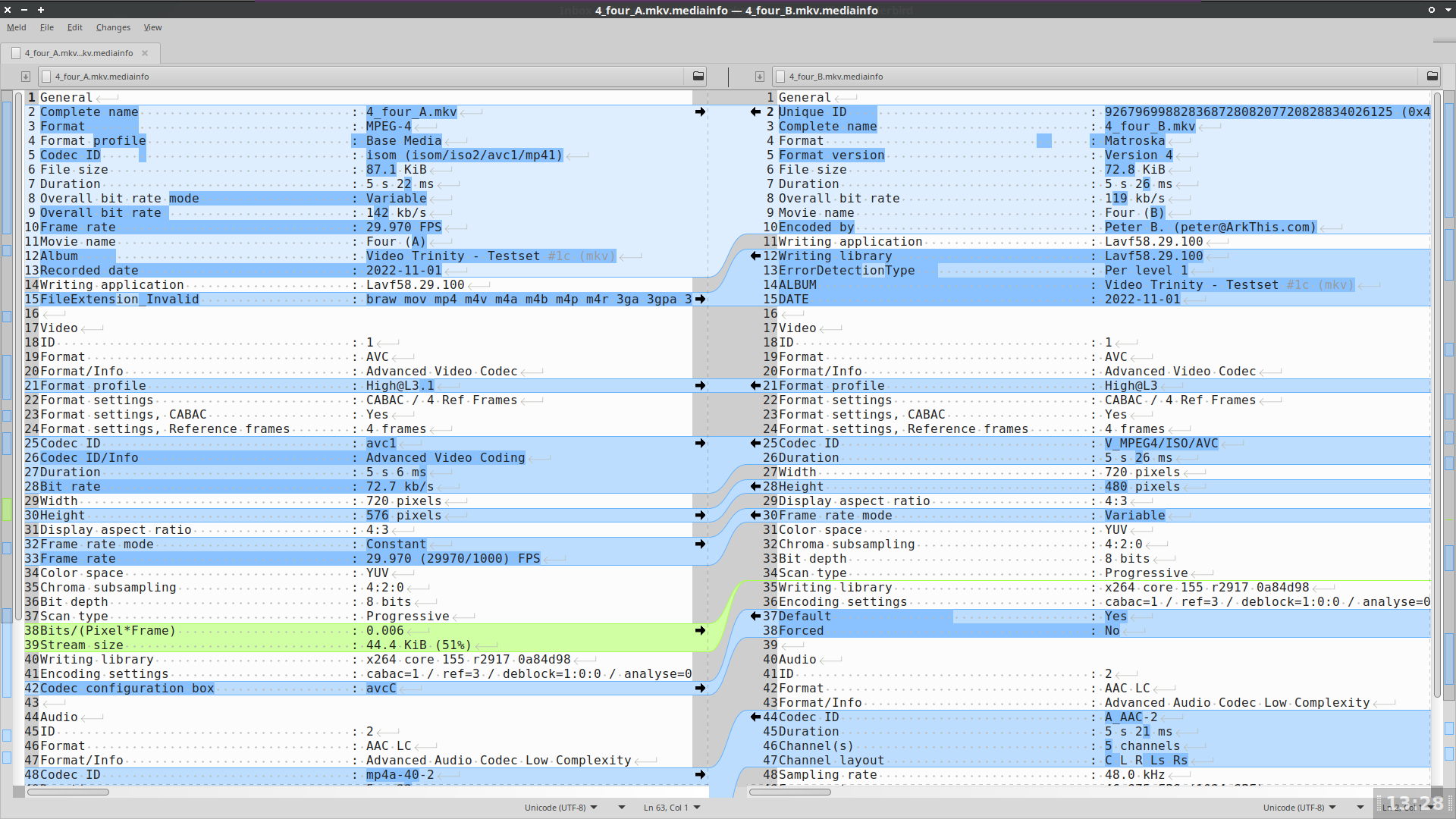Open file browser for left pane 4_four_A
The width and height of the screenshot is (1456, 819).
698,77
